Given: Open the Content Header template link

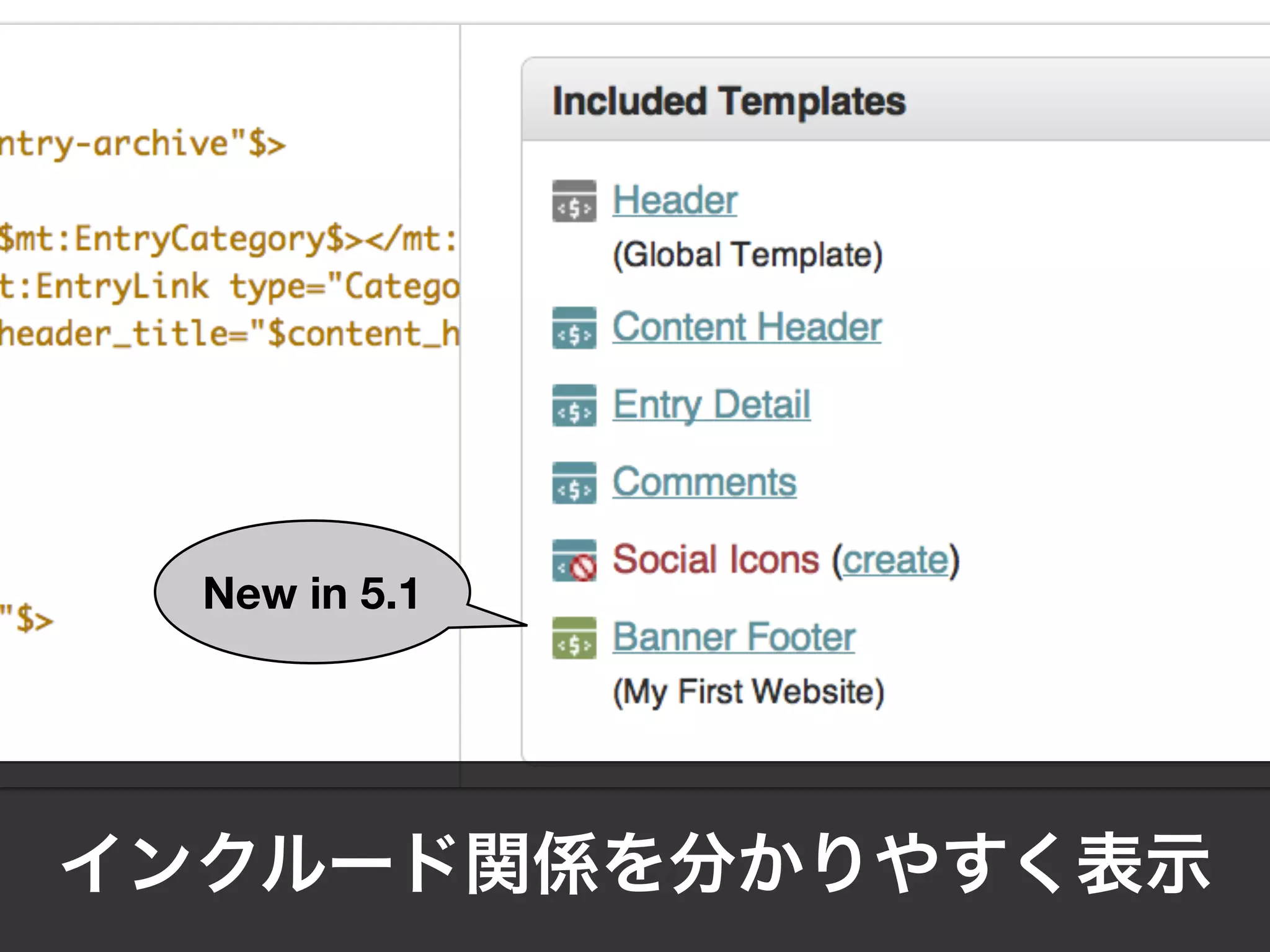Looking at the screenshot, I should 747,328.
